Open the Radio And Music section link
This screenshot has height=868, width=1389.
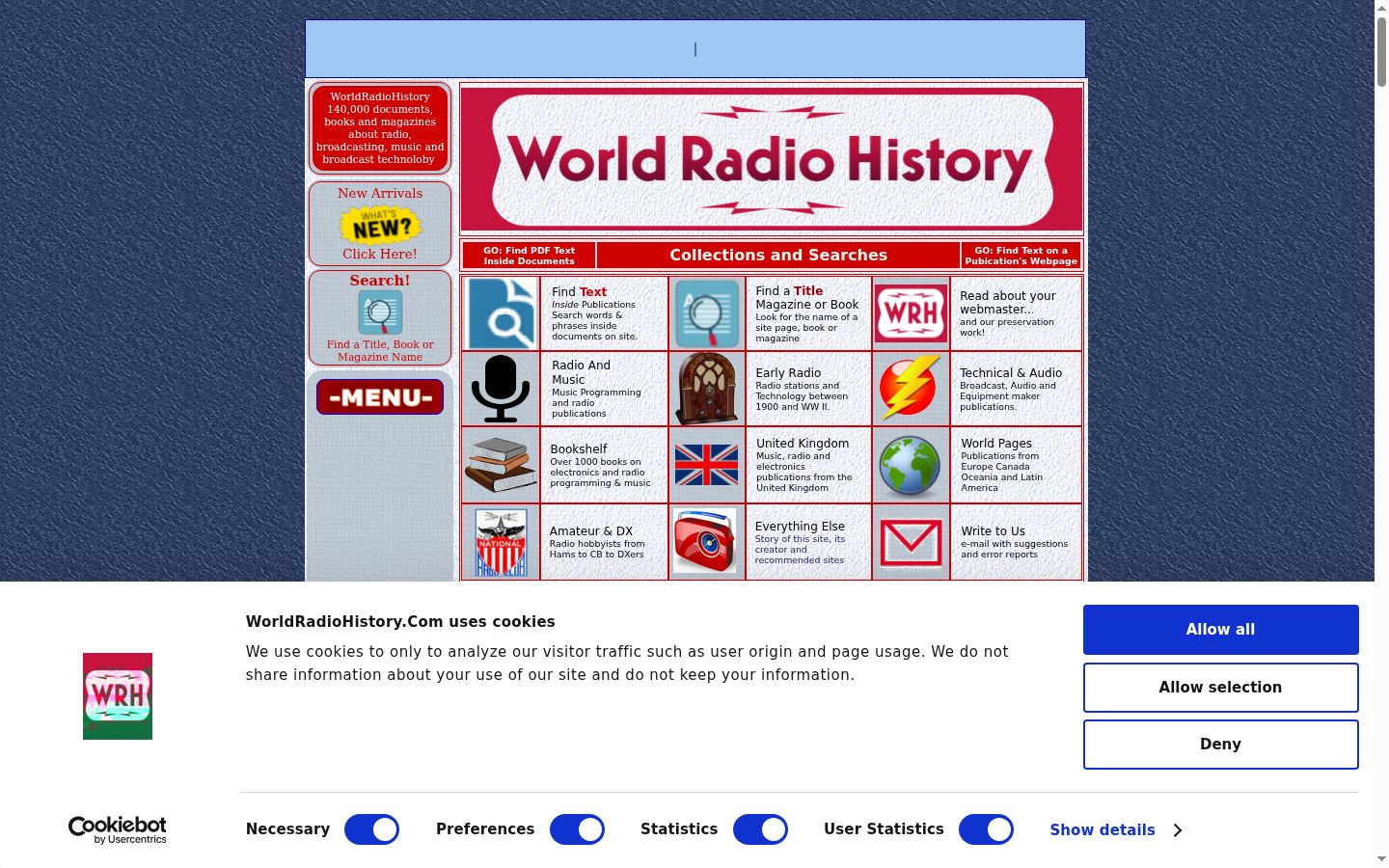[596, 389]
